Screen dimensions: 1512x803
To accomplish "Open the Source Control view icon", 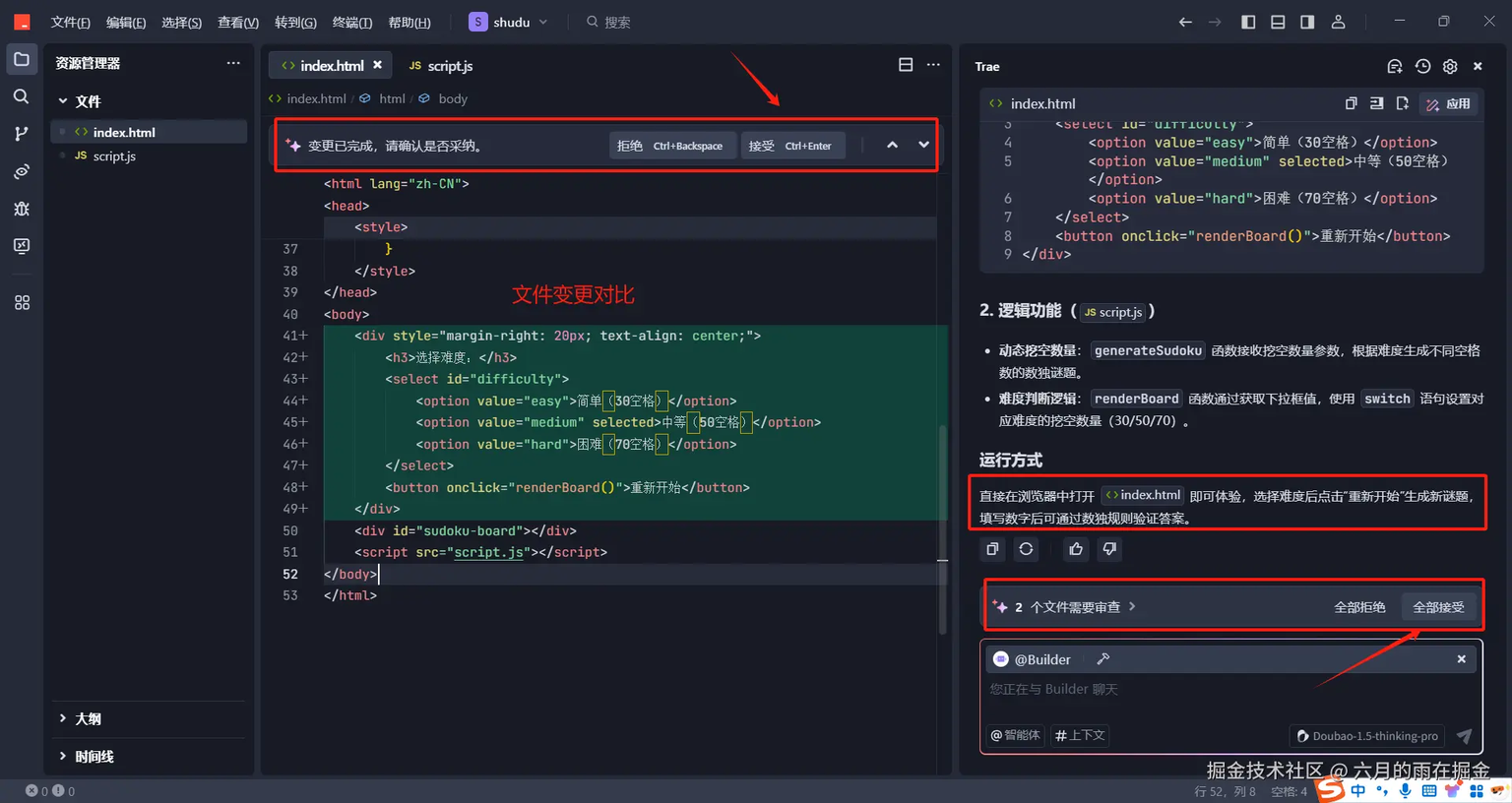I will [21, 134].
